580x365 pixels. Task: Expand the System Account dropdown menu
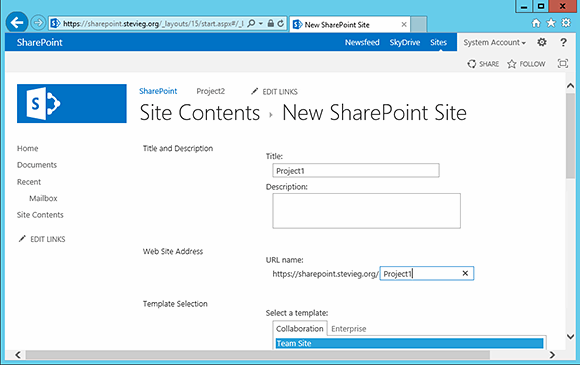pyautogui.click(x=495, y=43)
